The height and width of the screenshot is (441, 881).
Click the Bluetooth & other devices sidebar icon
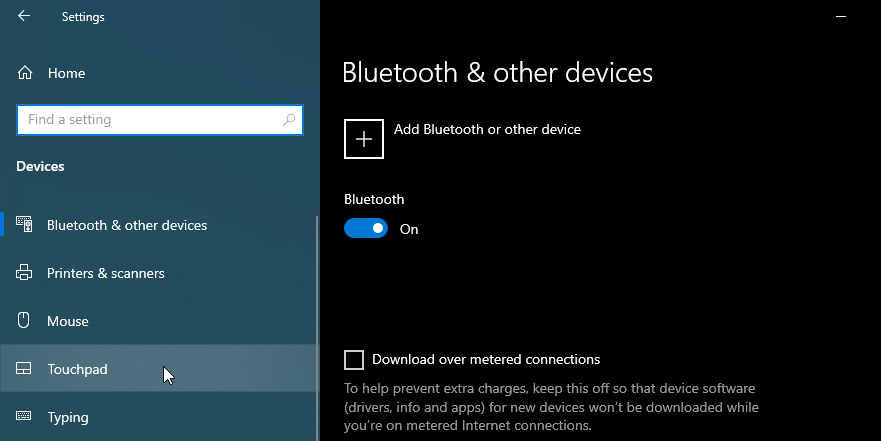point(25,225)
